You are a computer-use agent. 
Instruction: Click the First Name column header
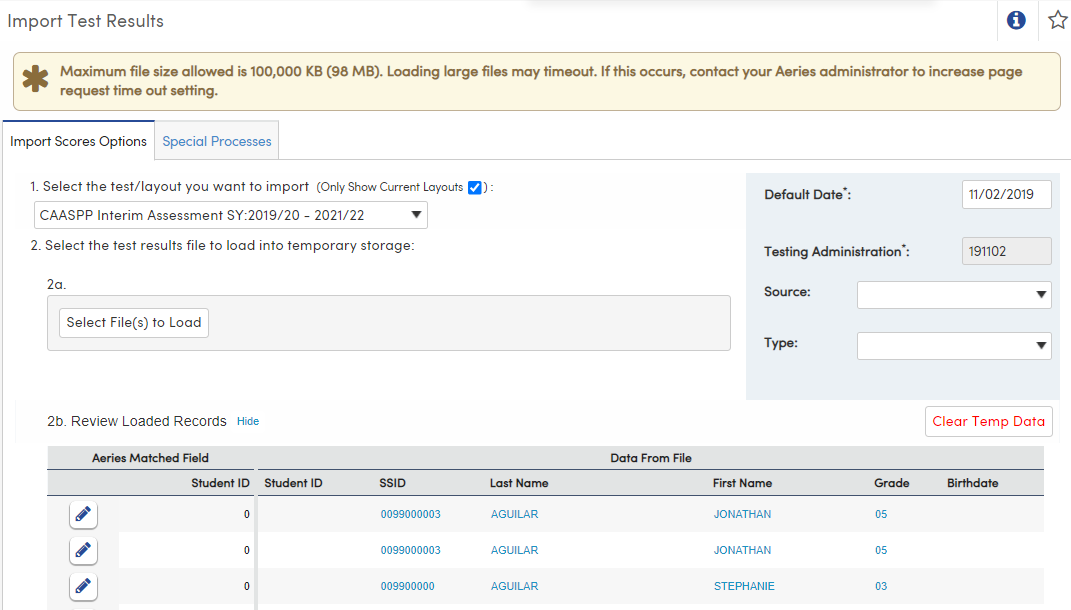[x=742, y=483]
